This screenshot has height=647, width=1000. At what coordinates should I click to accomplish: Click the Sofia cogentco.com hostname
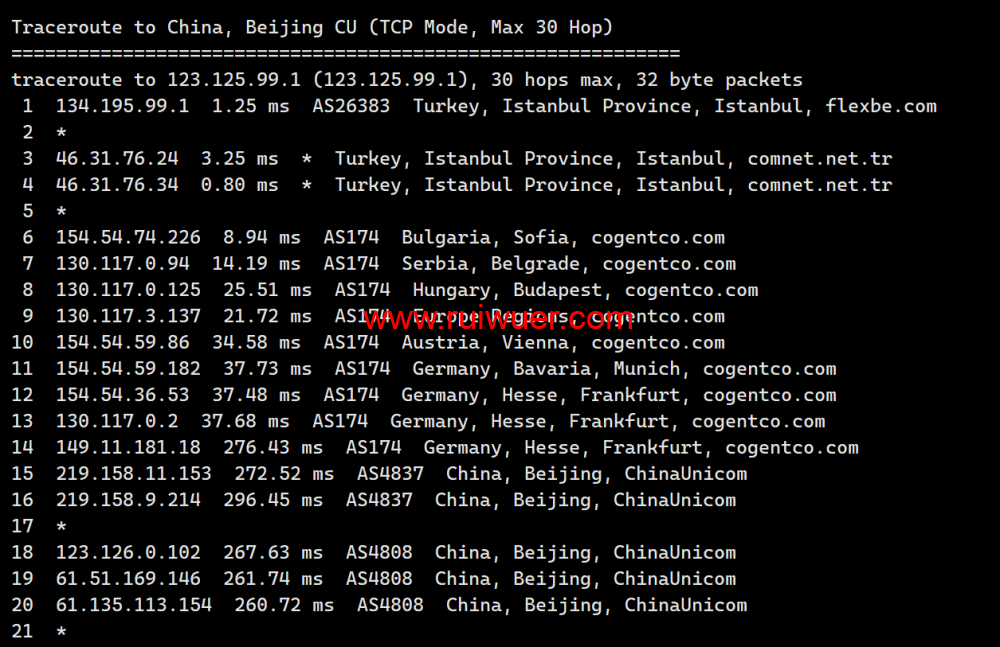[658, 238]
